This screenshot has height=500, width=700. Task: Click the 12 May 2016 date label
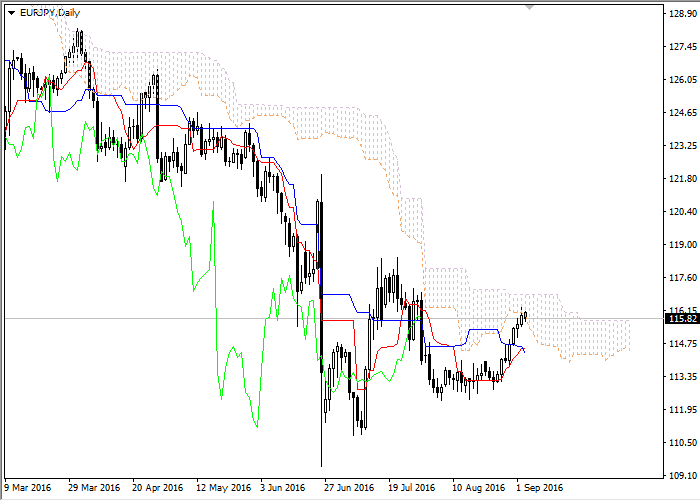tap(224, 488)
